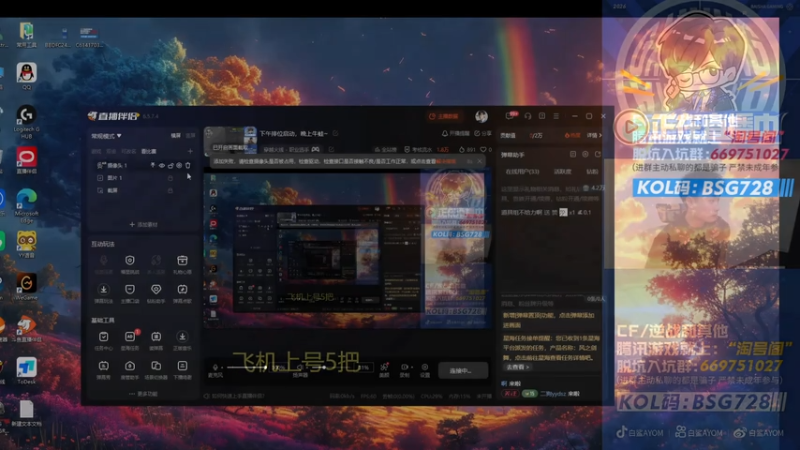800x450 pixels.
Task: Open 弹幕助手 settings gear icon
Action: click(585, 154)
